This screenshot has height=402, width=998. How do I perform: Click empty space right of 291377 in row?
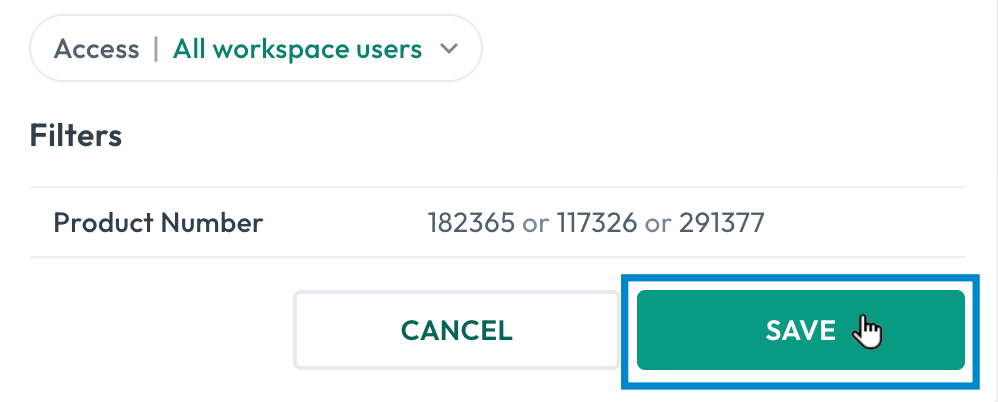864,223
